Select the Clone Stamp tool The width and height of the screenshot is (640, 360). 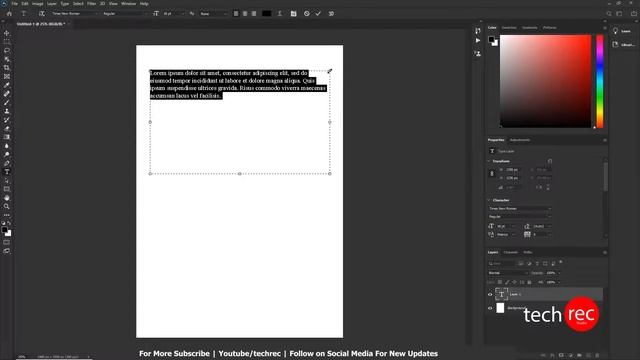coord(7,111)
